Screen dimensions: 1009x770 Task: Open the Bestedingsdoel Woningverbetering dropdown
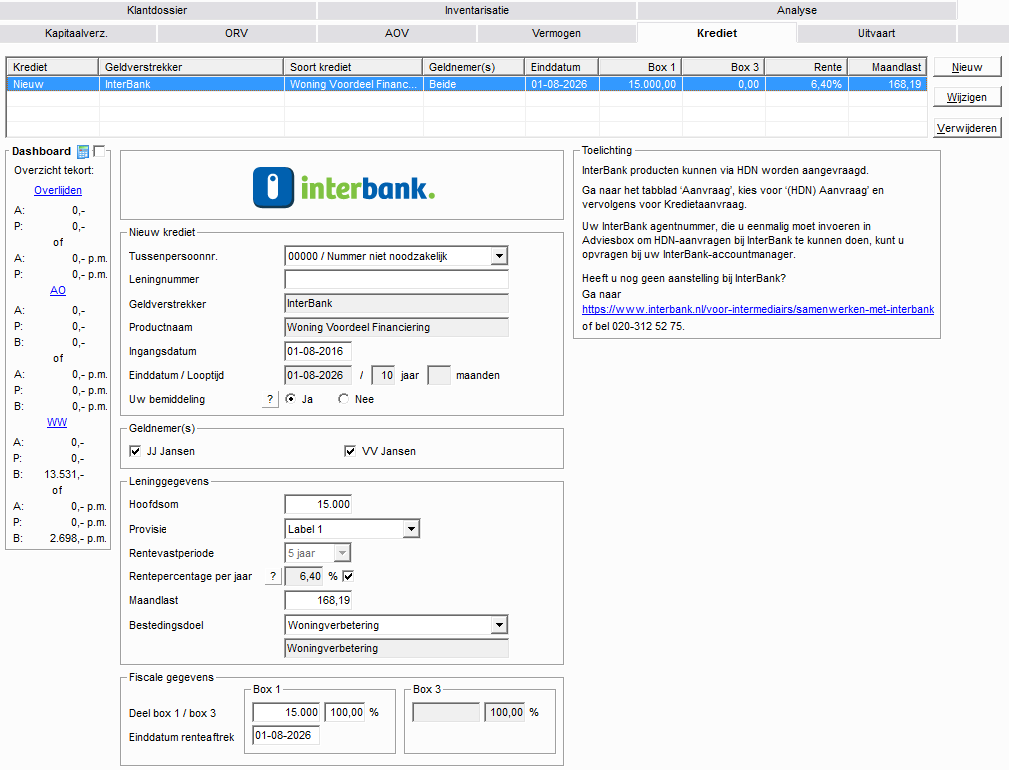click(x=499, y=625)
